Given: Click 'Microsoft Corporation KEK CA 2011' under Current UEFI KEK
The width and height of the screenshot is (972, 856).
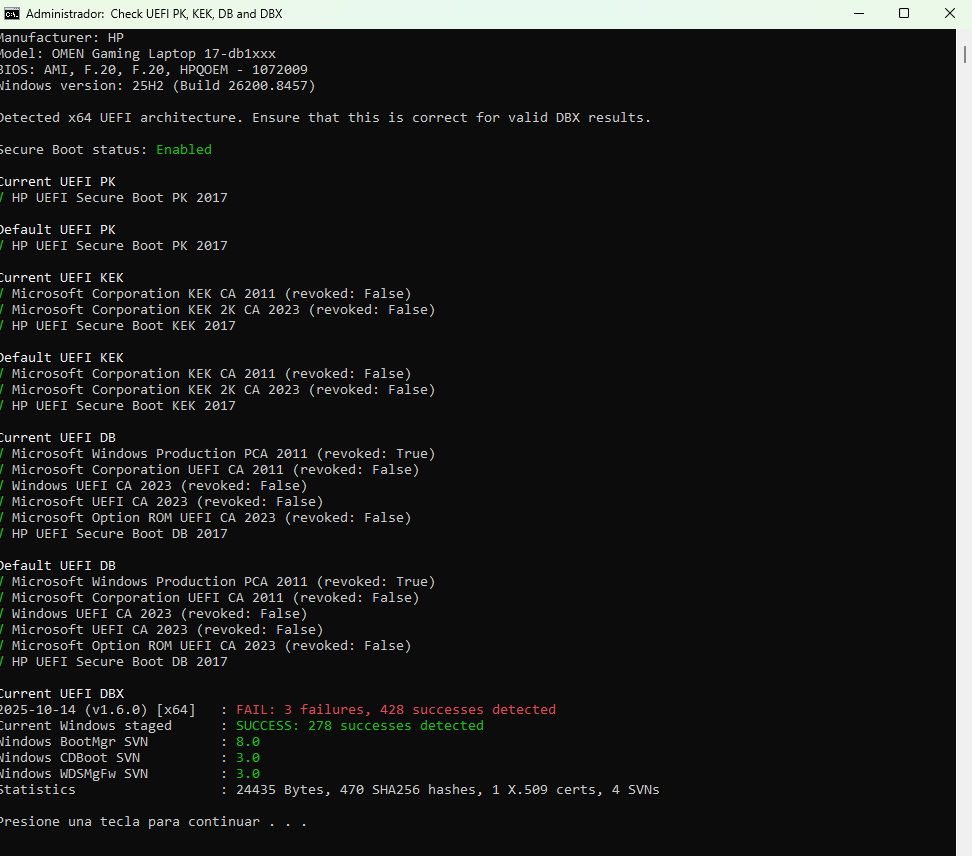Looking at the screenshot, I should tap(143, 294).
